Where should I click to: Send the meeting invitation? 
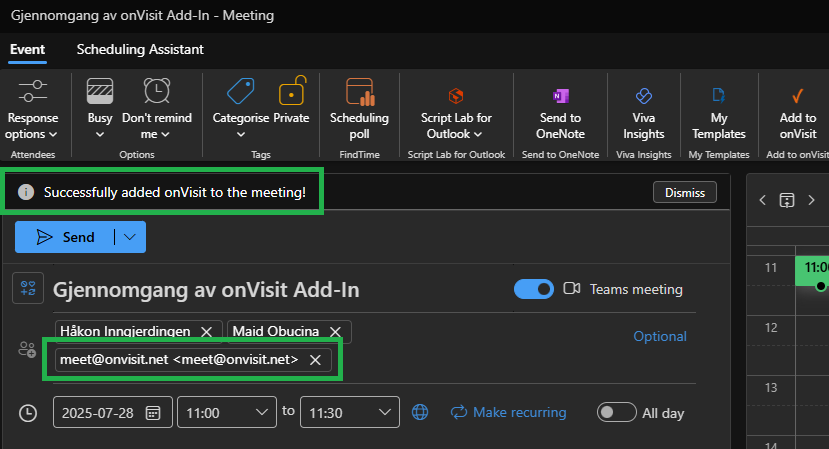click(65, 237)
